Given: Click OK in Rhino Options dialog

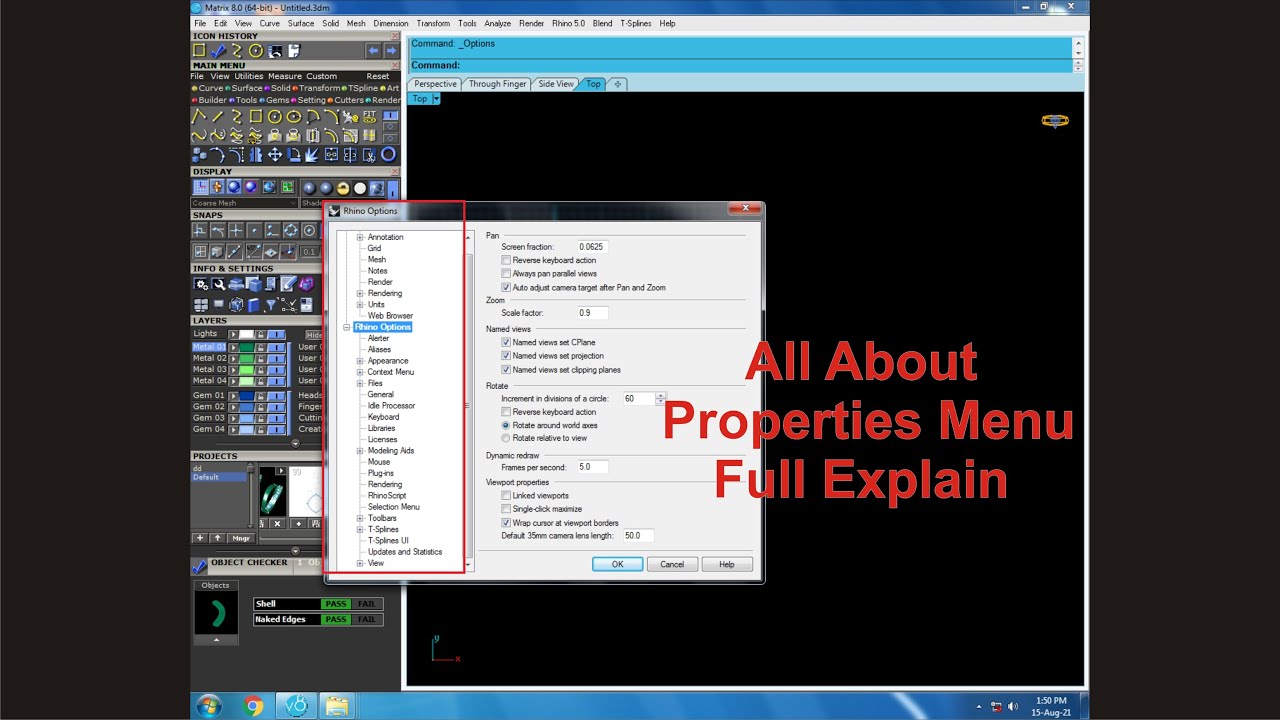Looking at the screenshot, I should 617,564.
